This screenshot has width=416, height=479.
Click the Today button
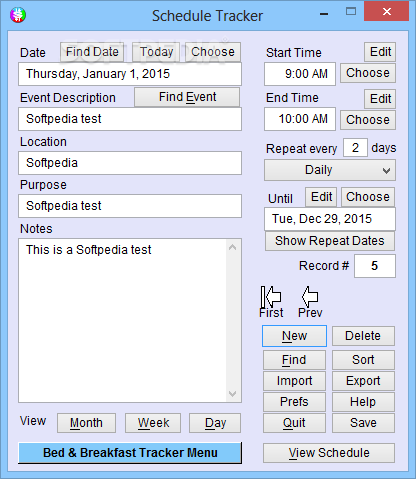pyautogui.click(x=156, y=52)
